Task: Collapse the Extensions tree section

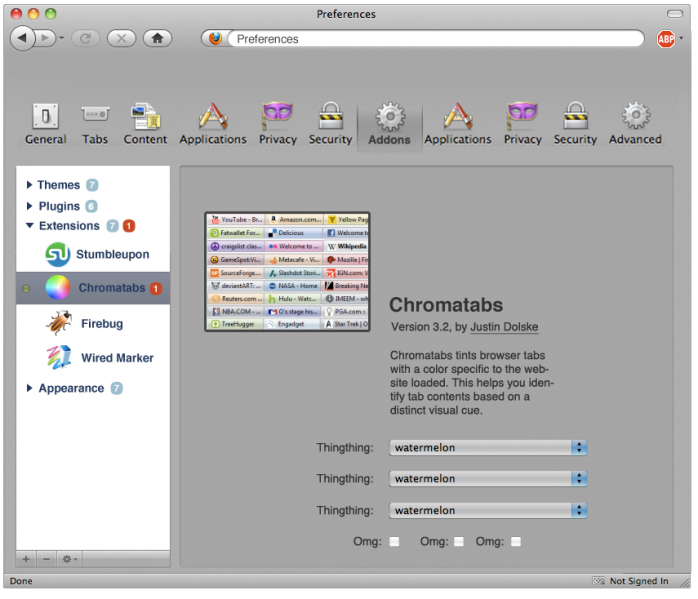Action: coord(30,226)
